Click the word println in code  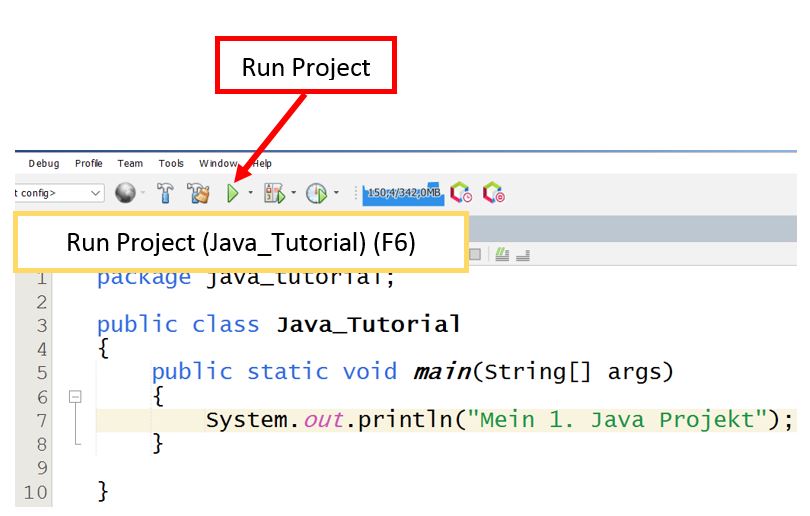406,419
